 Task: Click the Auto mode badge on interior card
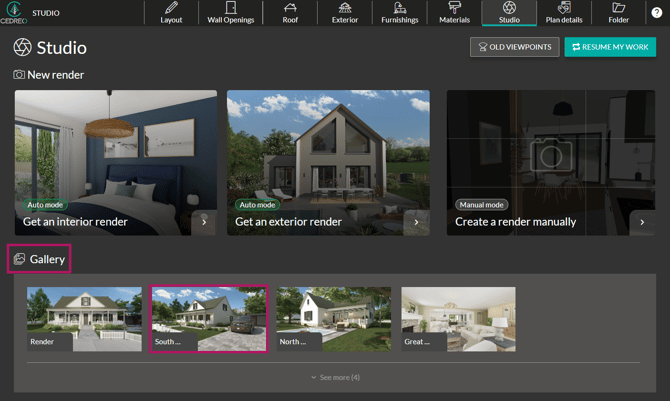[x=45, y=205]
